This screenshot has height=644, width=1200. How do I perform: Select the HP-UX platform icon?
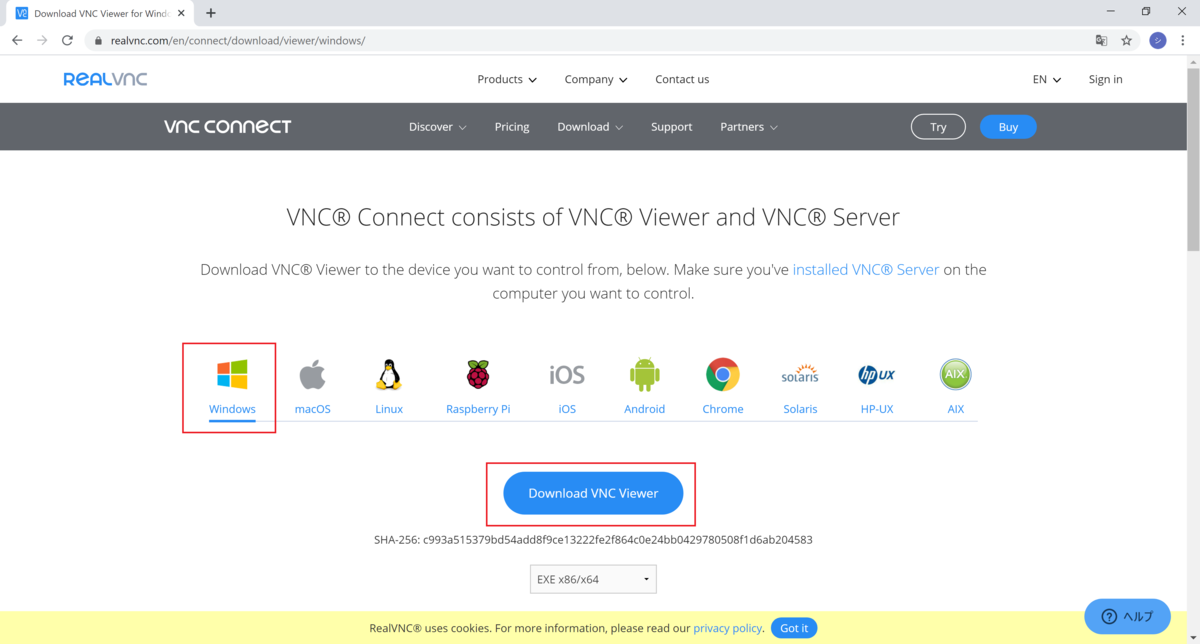point(877,375)
